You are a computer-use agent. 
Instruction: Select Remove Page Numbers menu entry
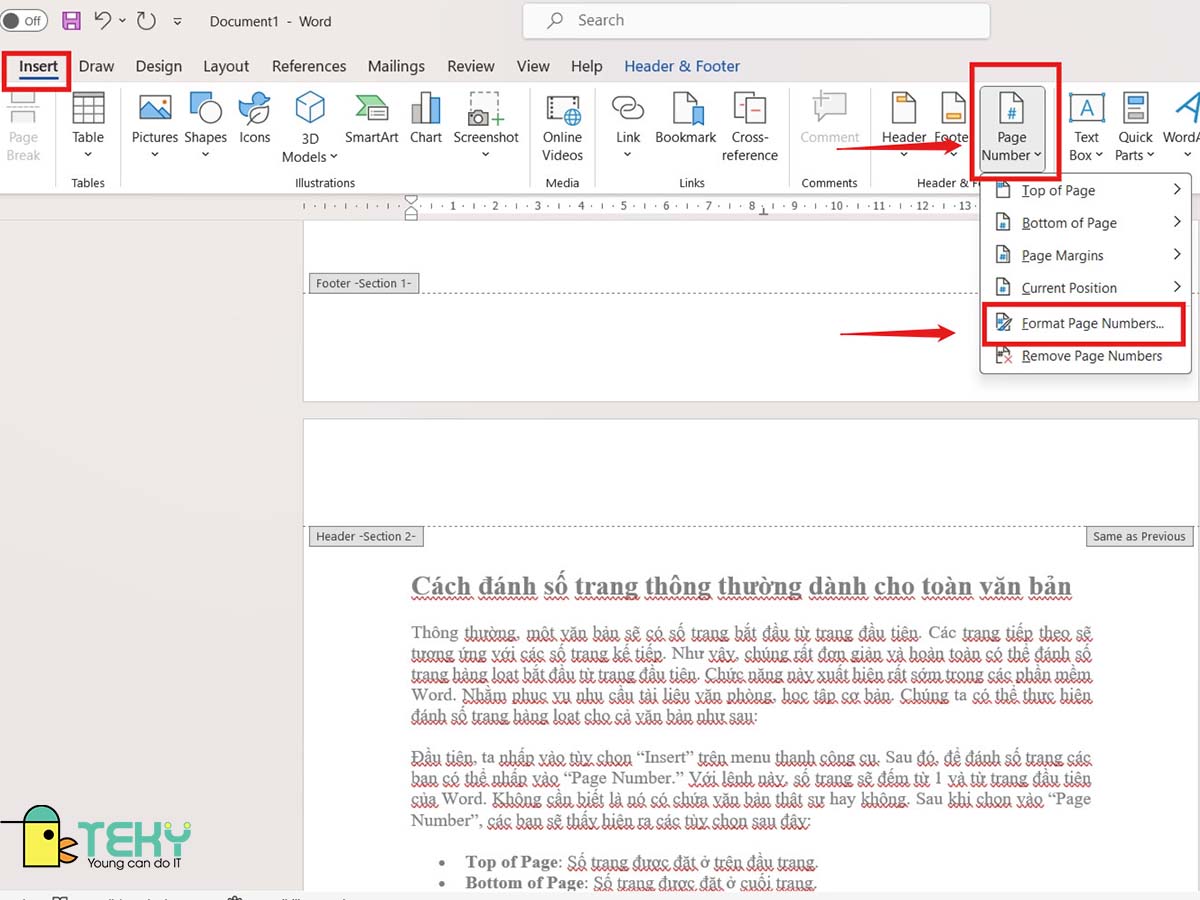(x=1086, y=356)
